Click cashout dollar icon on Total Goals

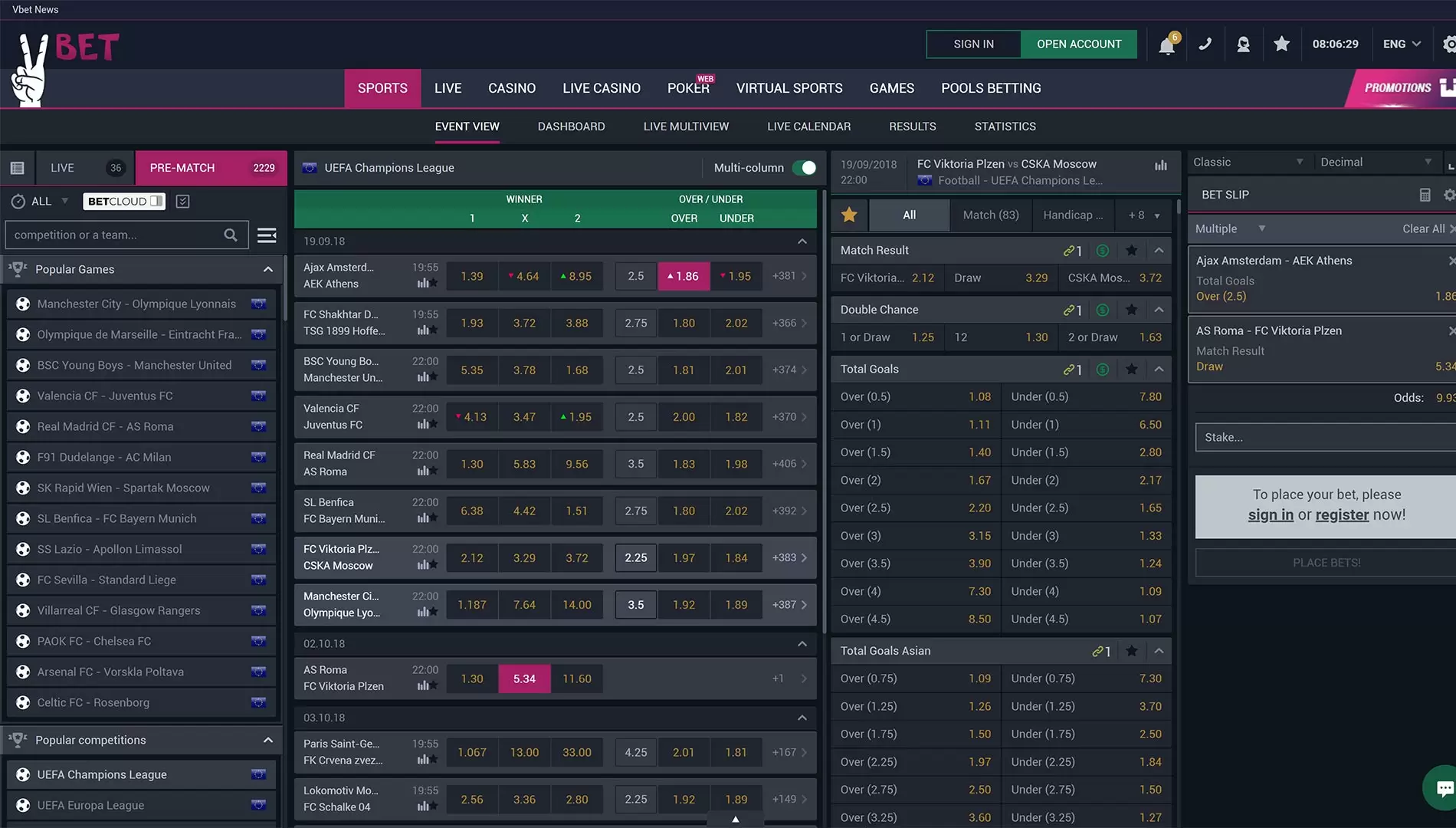1102,369
